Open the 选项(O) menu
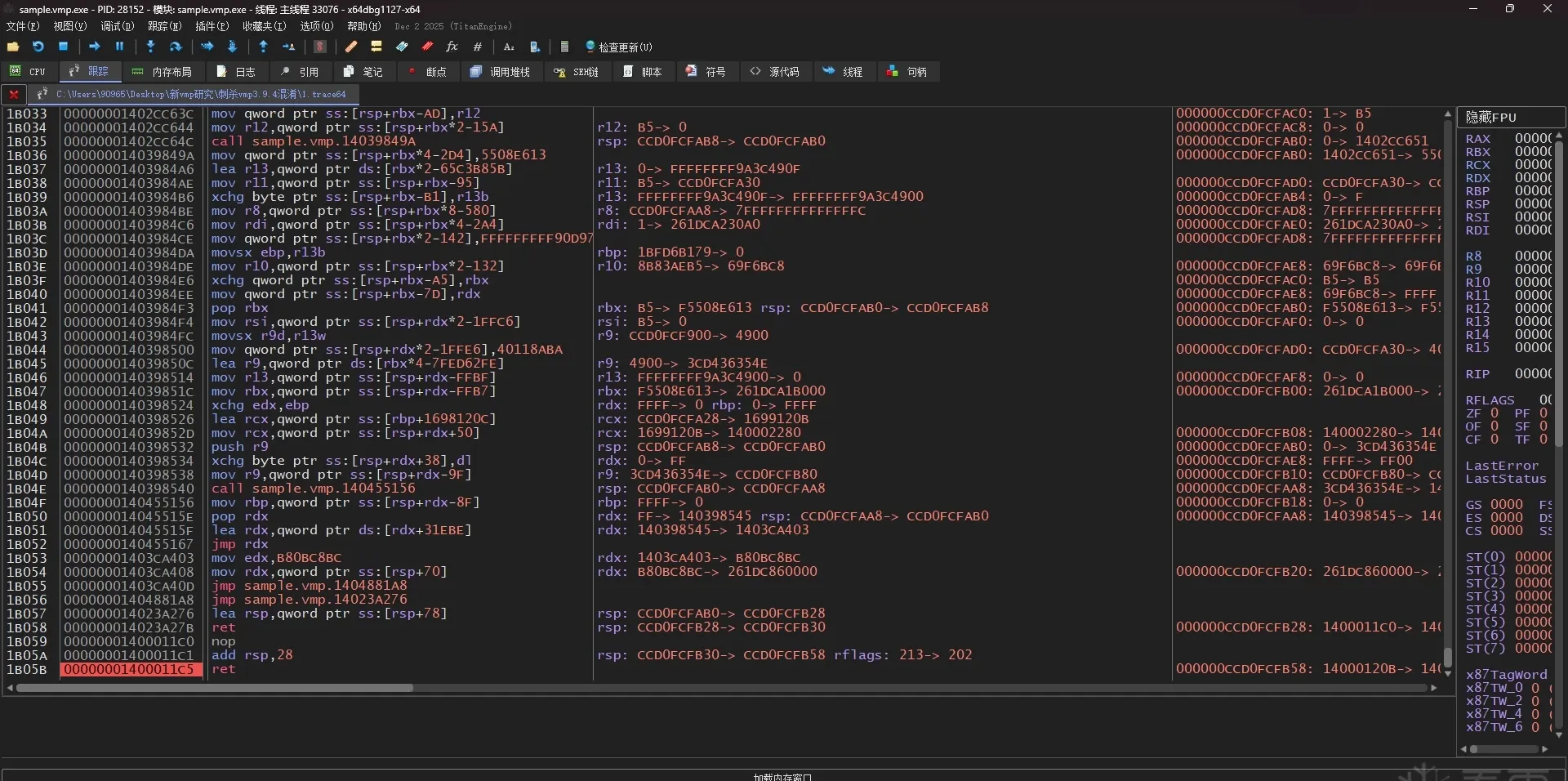 317,26
